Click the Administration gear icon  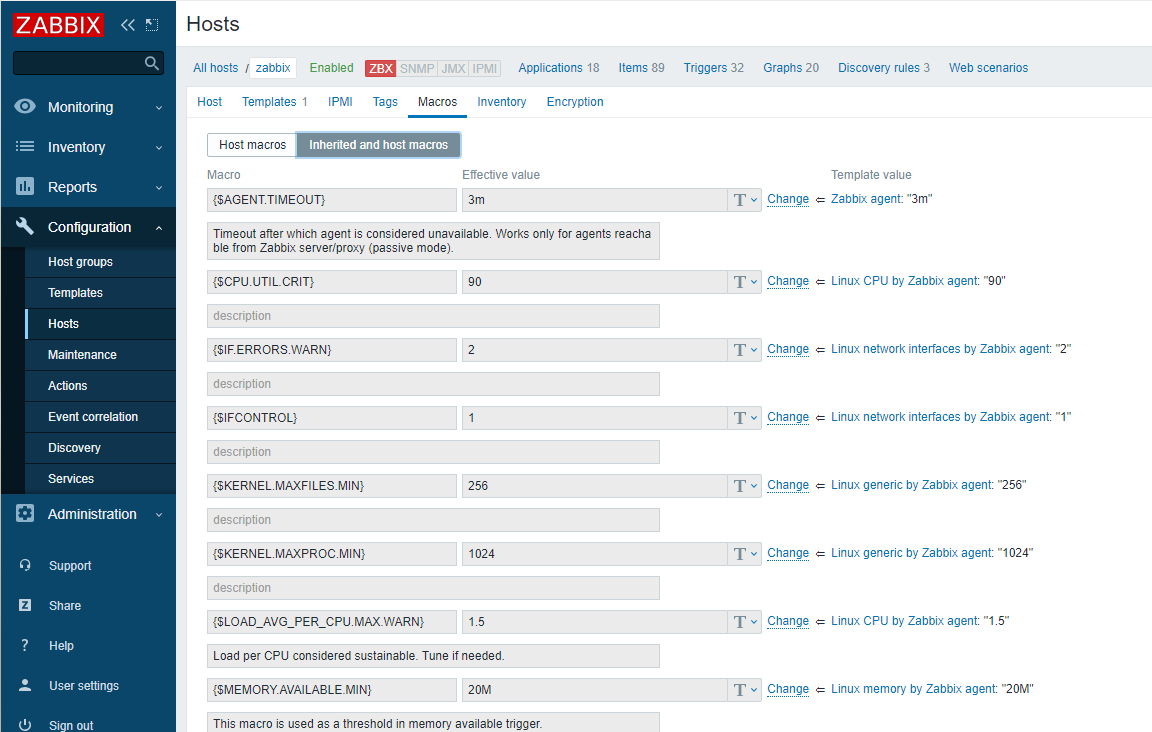pos(25,513)
